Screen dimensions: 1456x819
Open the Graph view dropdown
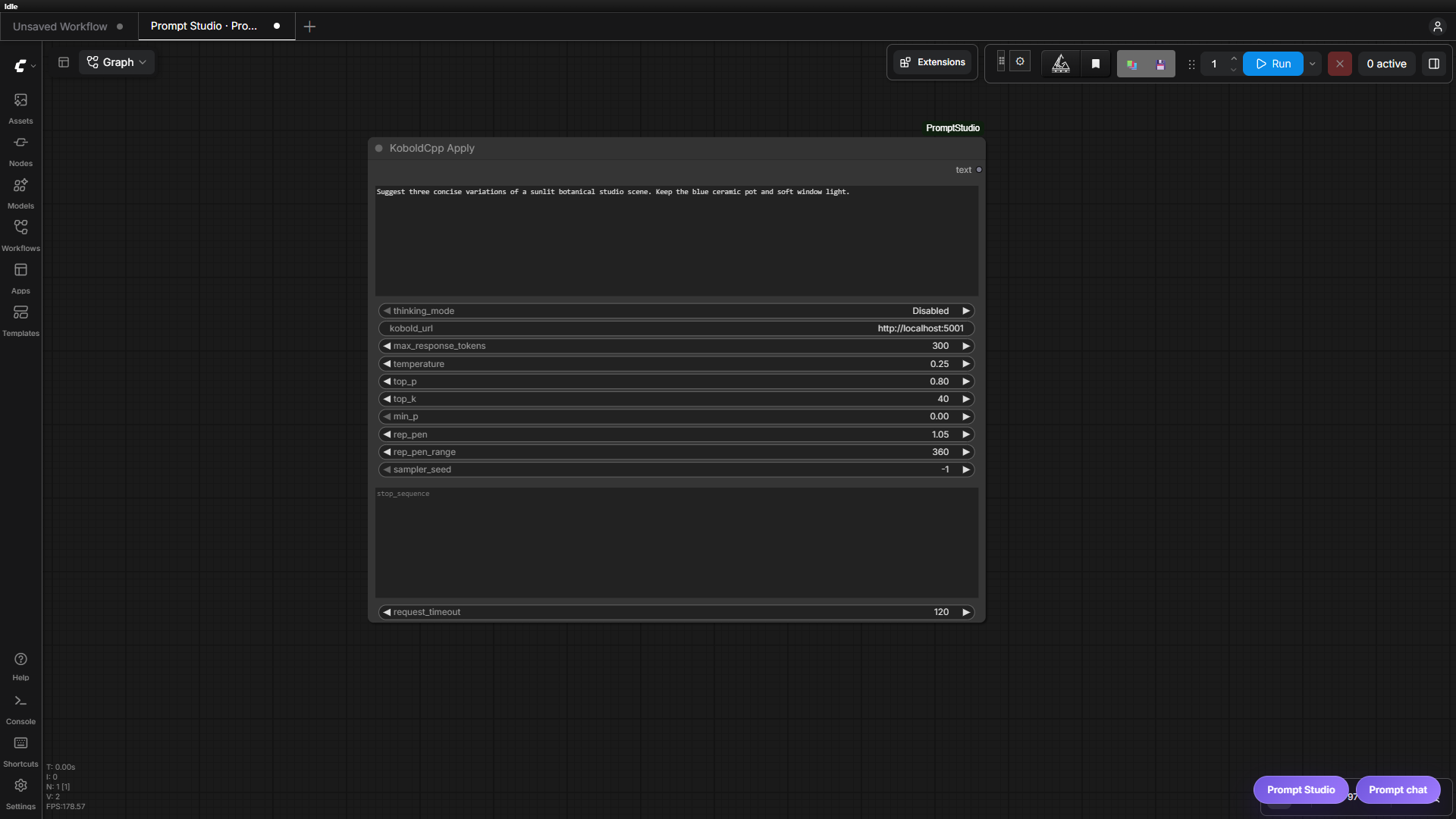117,62
